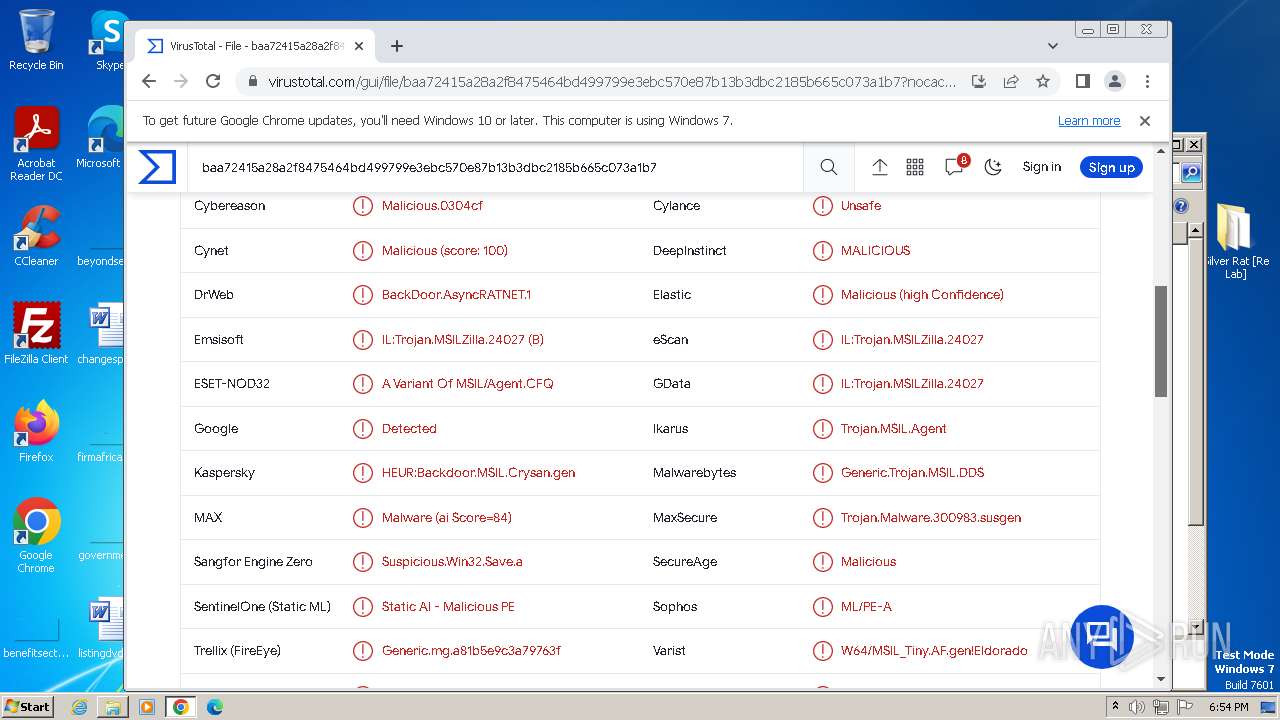Go back with browser back arrow
Viewport: 1280px width, 720px height.
tap(149, 81)
